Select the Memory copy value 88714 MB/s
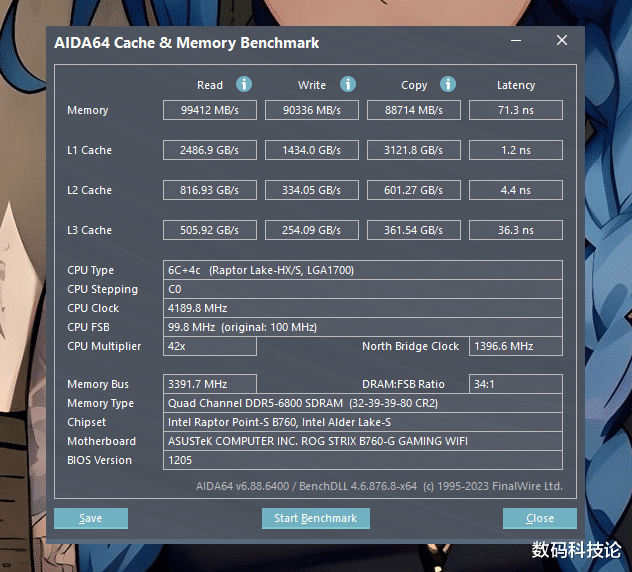The image size is (632, 572). [x=414, y=110]
